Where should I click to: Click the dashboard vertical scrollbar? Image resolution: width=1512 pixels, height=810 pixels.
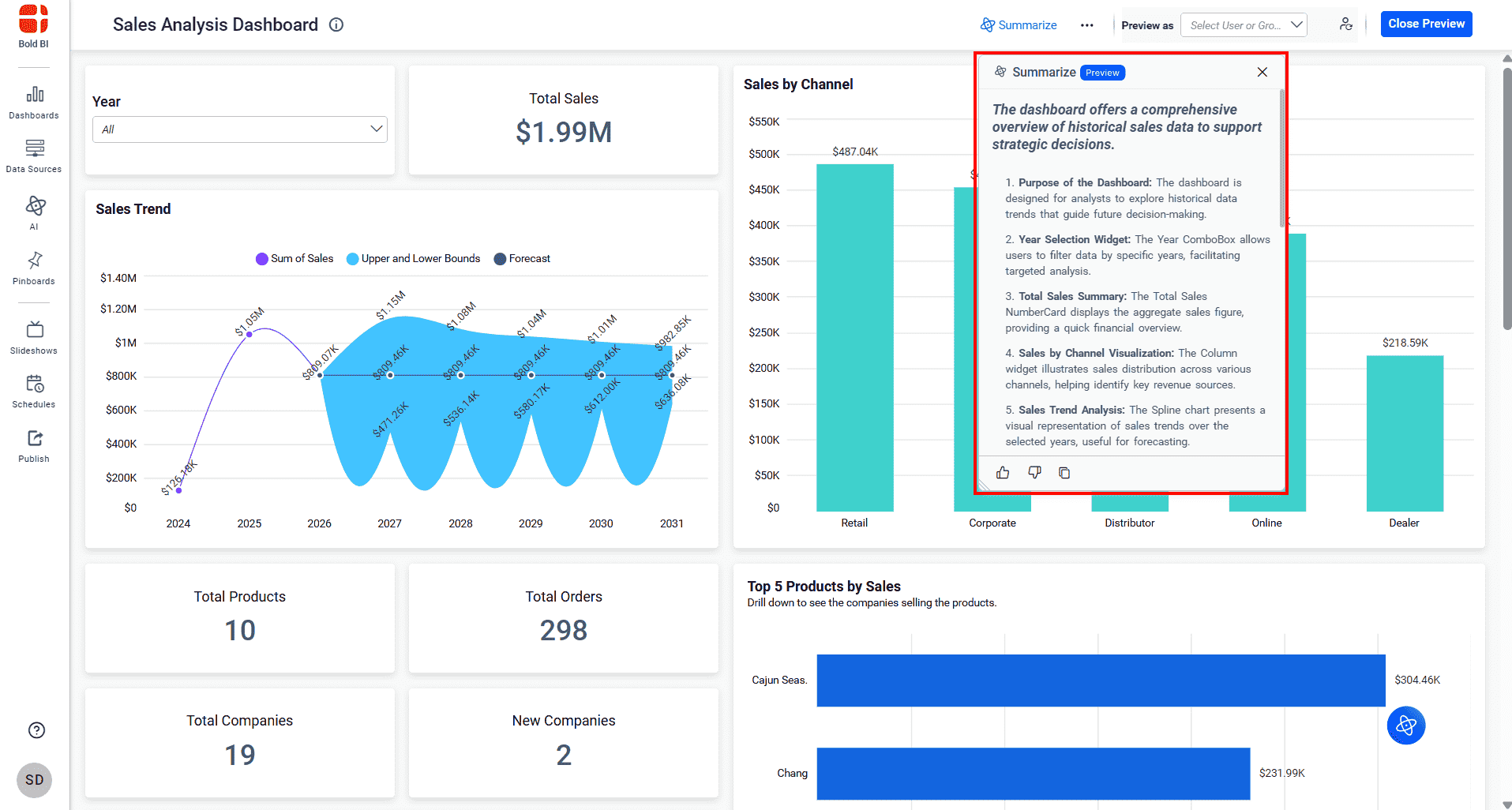point(1506,197)
